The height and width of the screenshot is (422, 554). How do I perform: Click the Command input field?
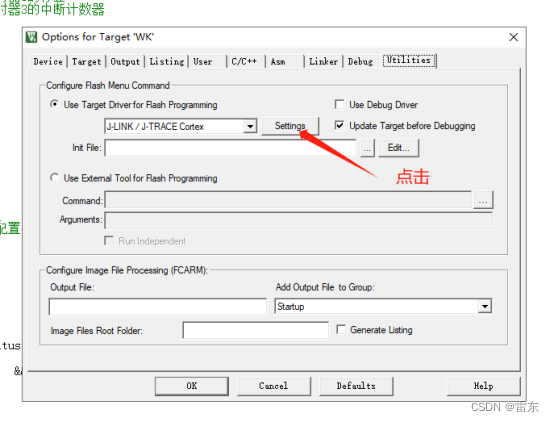pyautogui.click(x=288, y=200)
